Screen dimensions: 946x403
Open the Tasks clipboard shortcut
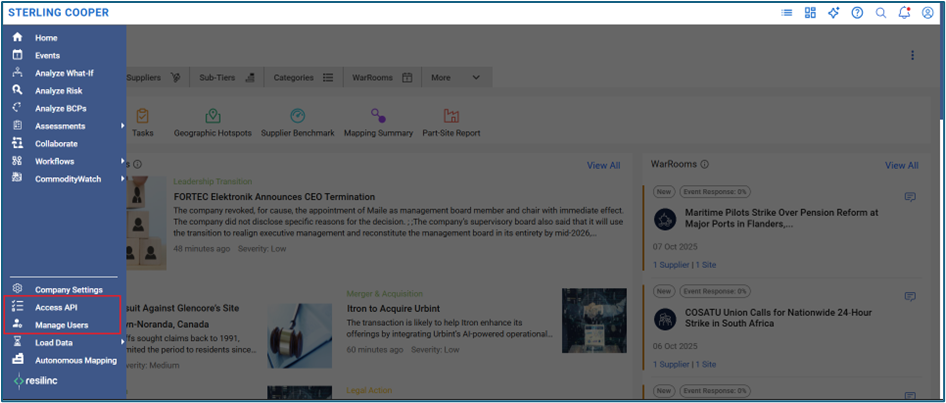click(x=143, y=122)
